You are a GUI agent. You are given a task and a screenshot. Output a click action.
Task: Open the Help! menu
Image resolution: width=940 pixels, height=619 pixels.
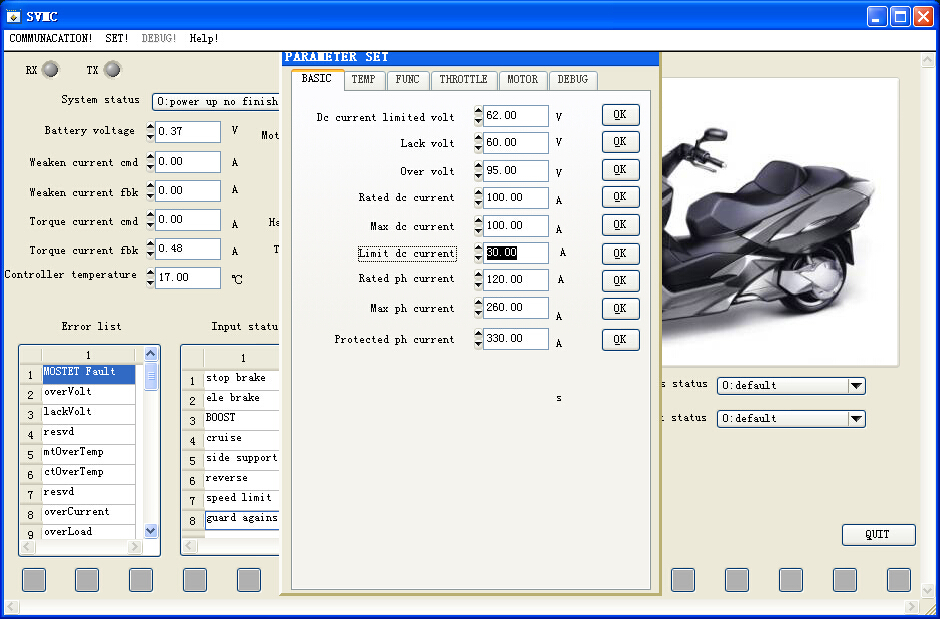204,38
